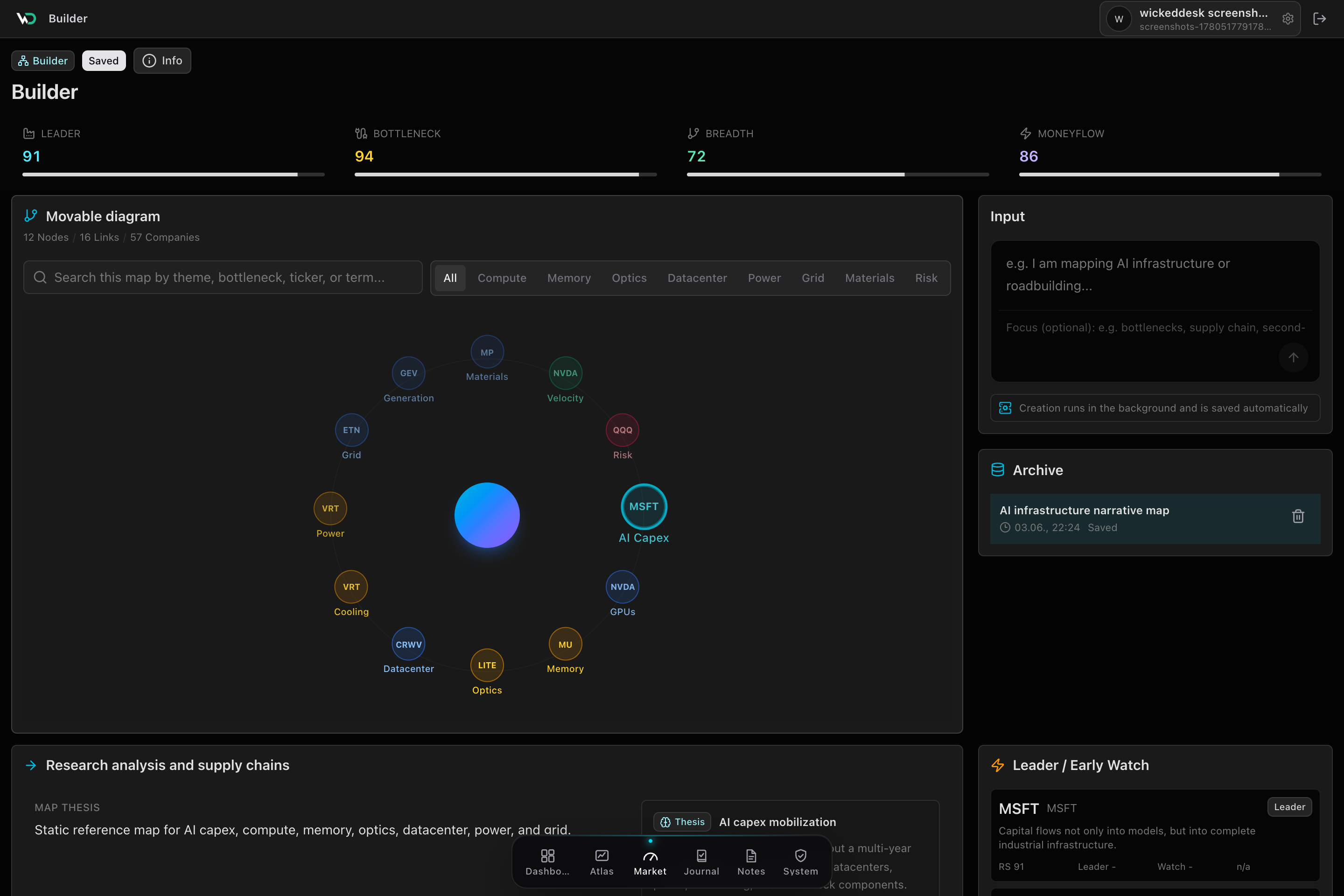The image size is (1344, 896).
Task: Click the '57 Companies' count text
Action: 165,237
